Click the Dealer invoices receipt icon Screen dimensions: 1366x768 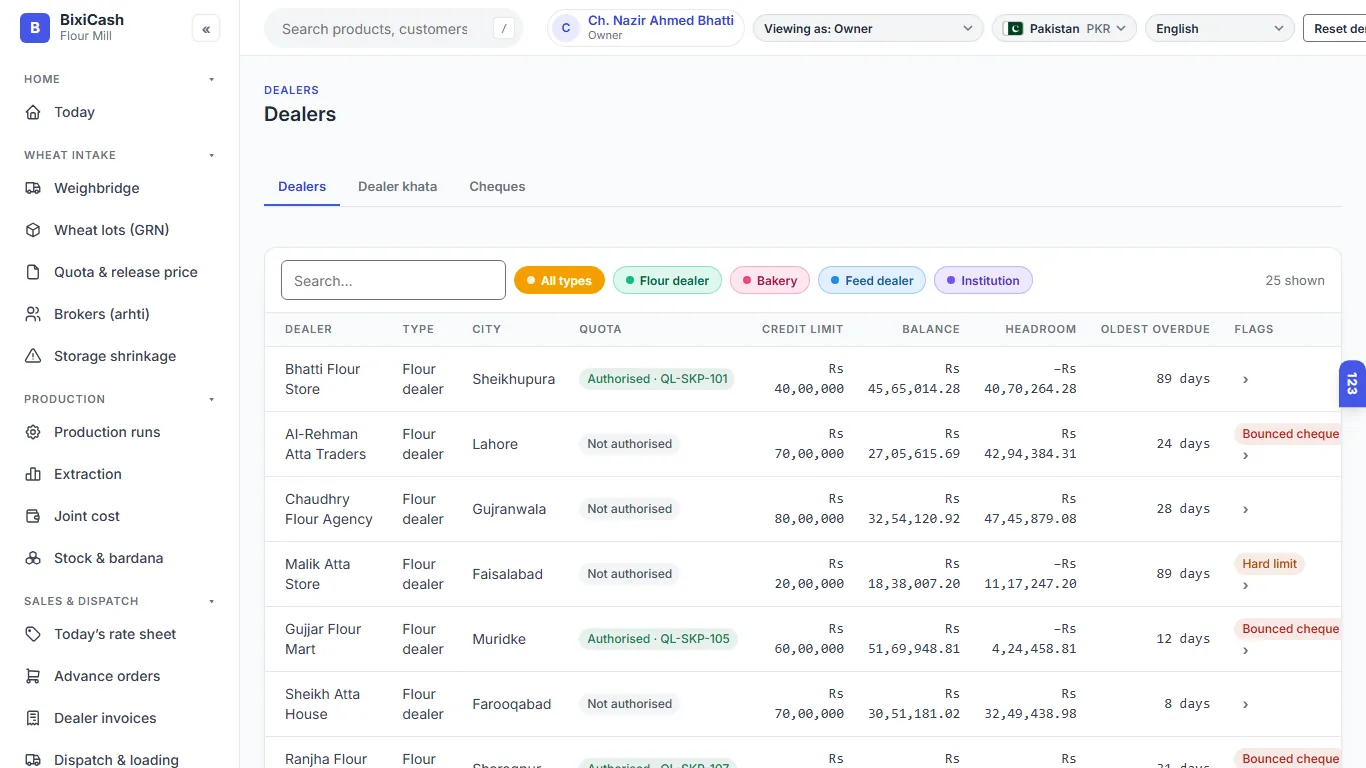click(x=33, y=718)
